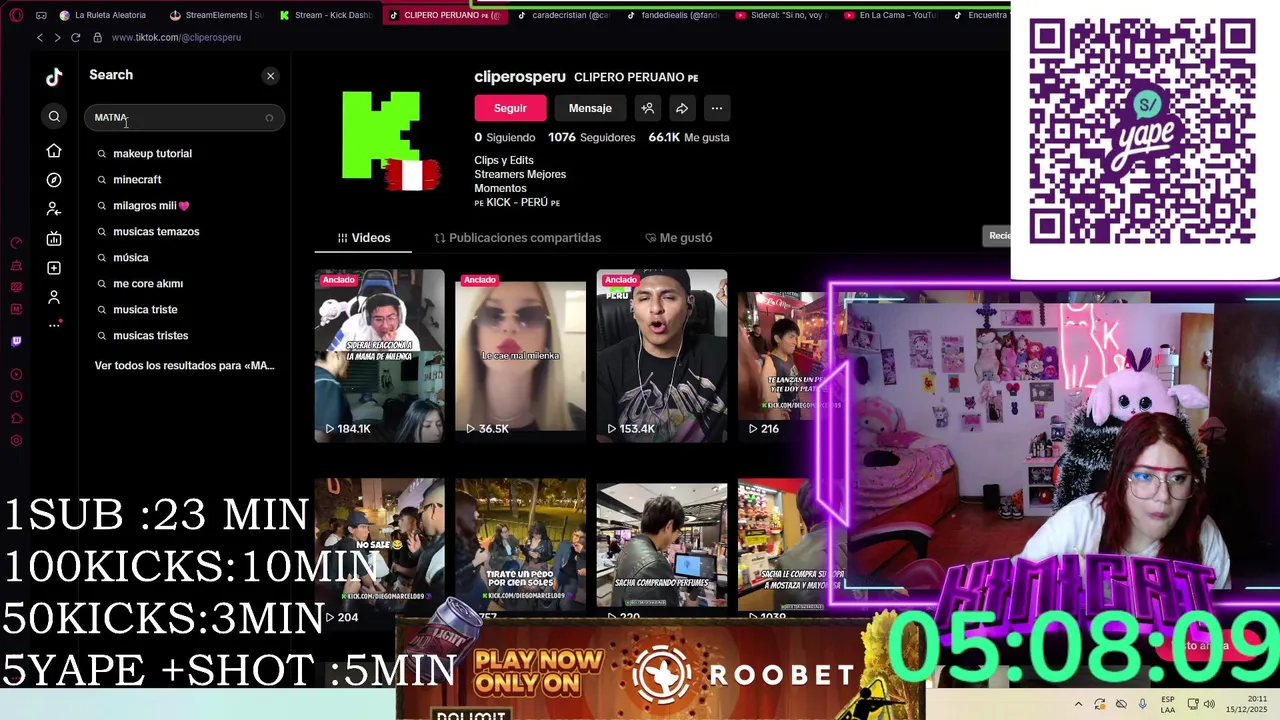This screenshot has width=1280, height=720.
Task: Open the TikTok LIVE icon
Action: (54, 239)
